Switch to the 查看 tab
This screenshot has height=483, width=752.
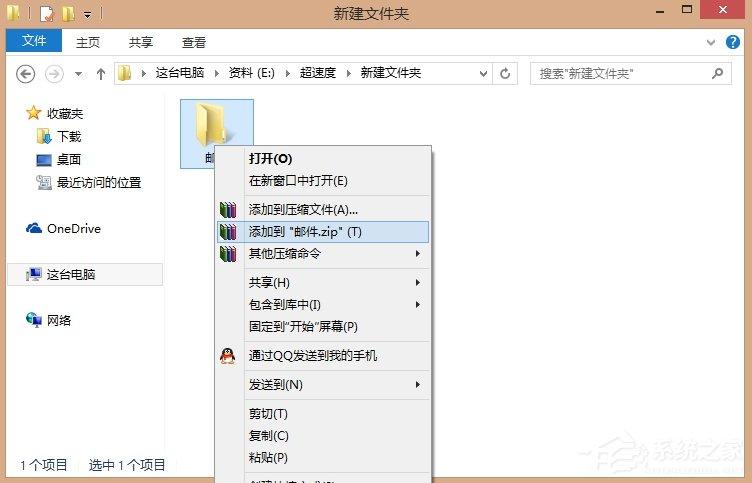pos(194,42)
